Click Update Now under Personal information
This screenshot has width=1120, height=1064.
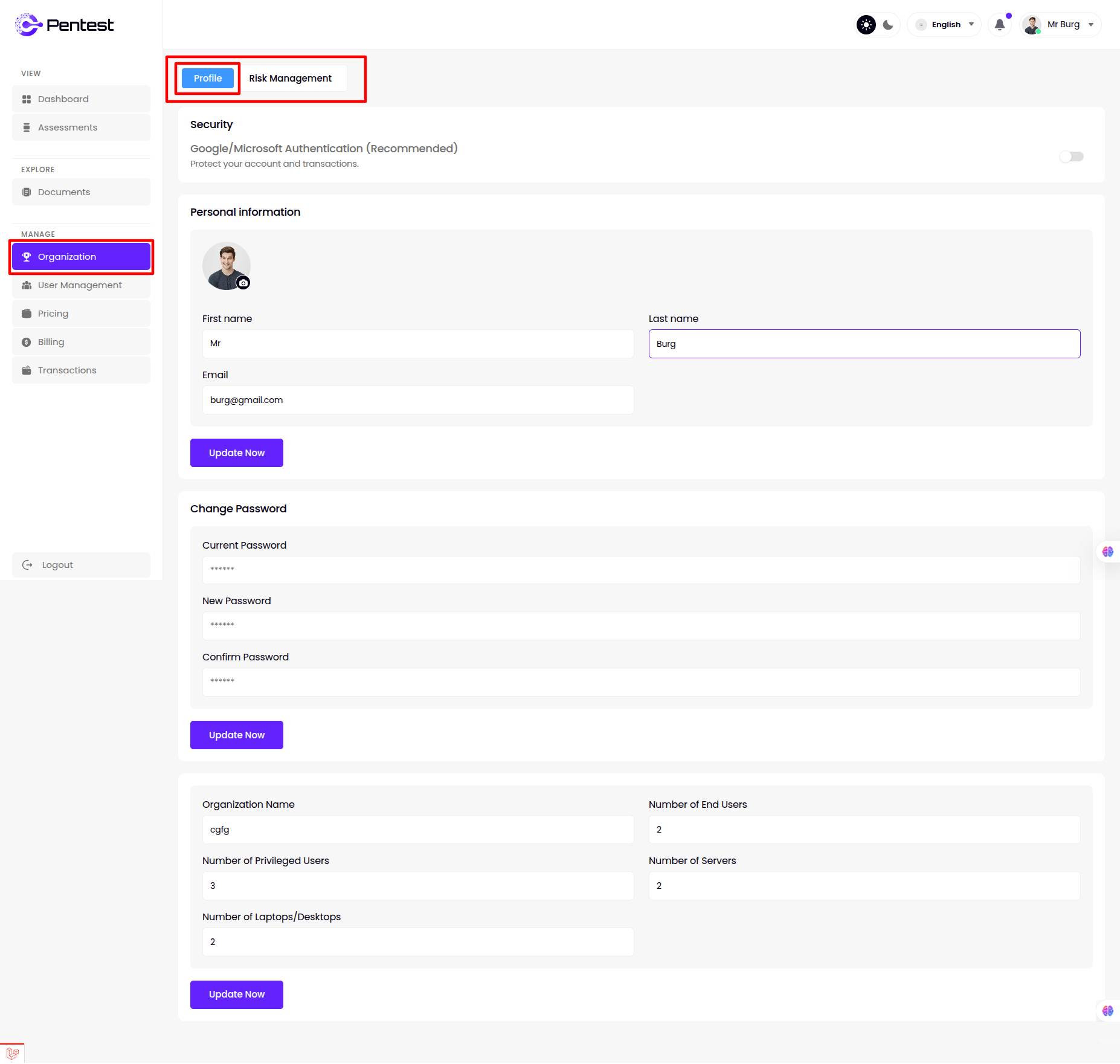point(237,453)
